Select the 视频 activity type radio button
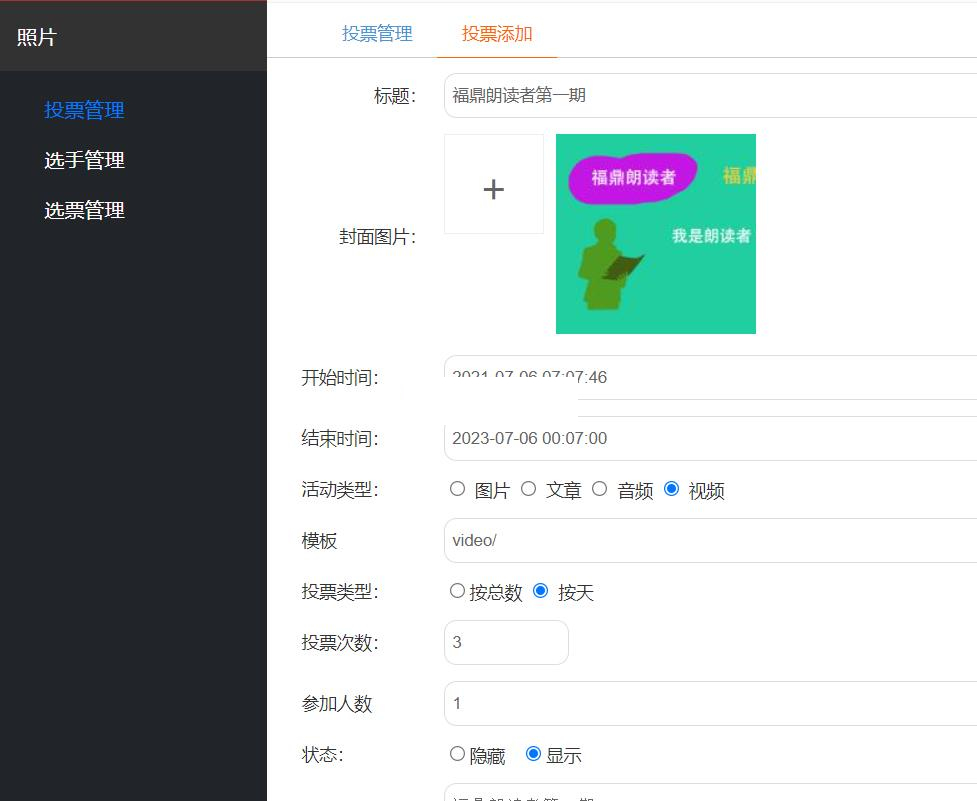Viewport: 977px width, 801px height. click(671, 489)
